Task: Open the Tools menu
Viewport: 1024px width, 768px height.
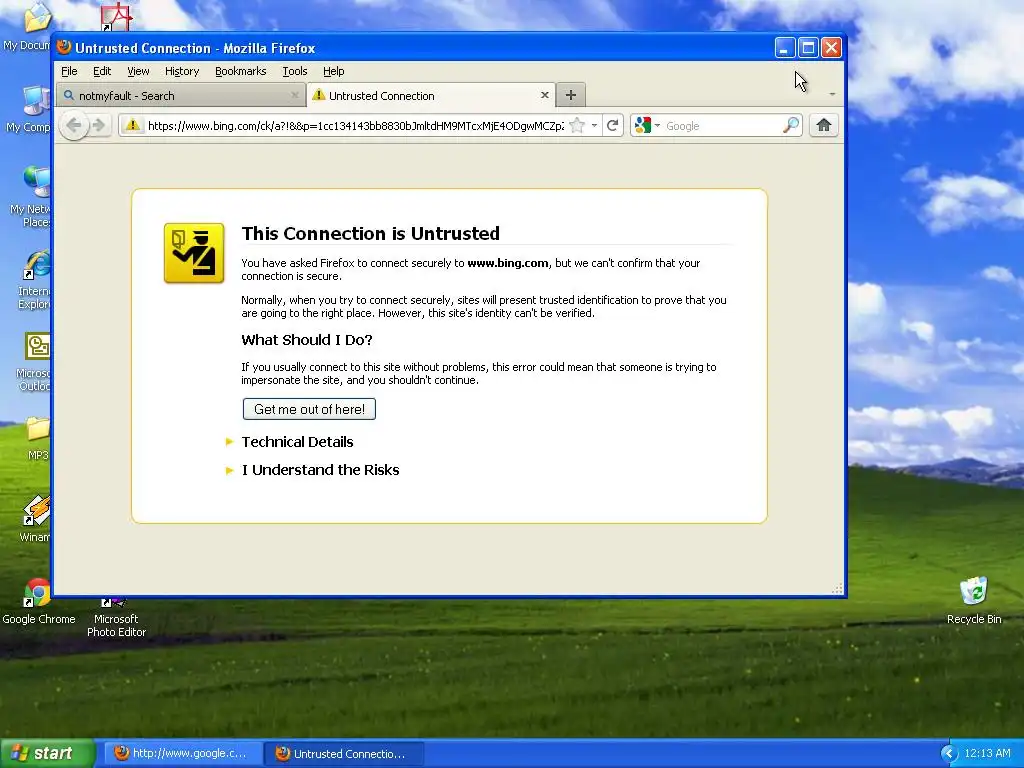Action: click(x=295, y=71)
